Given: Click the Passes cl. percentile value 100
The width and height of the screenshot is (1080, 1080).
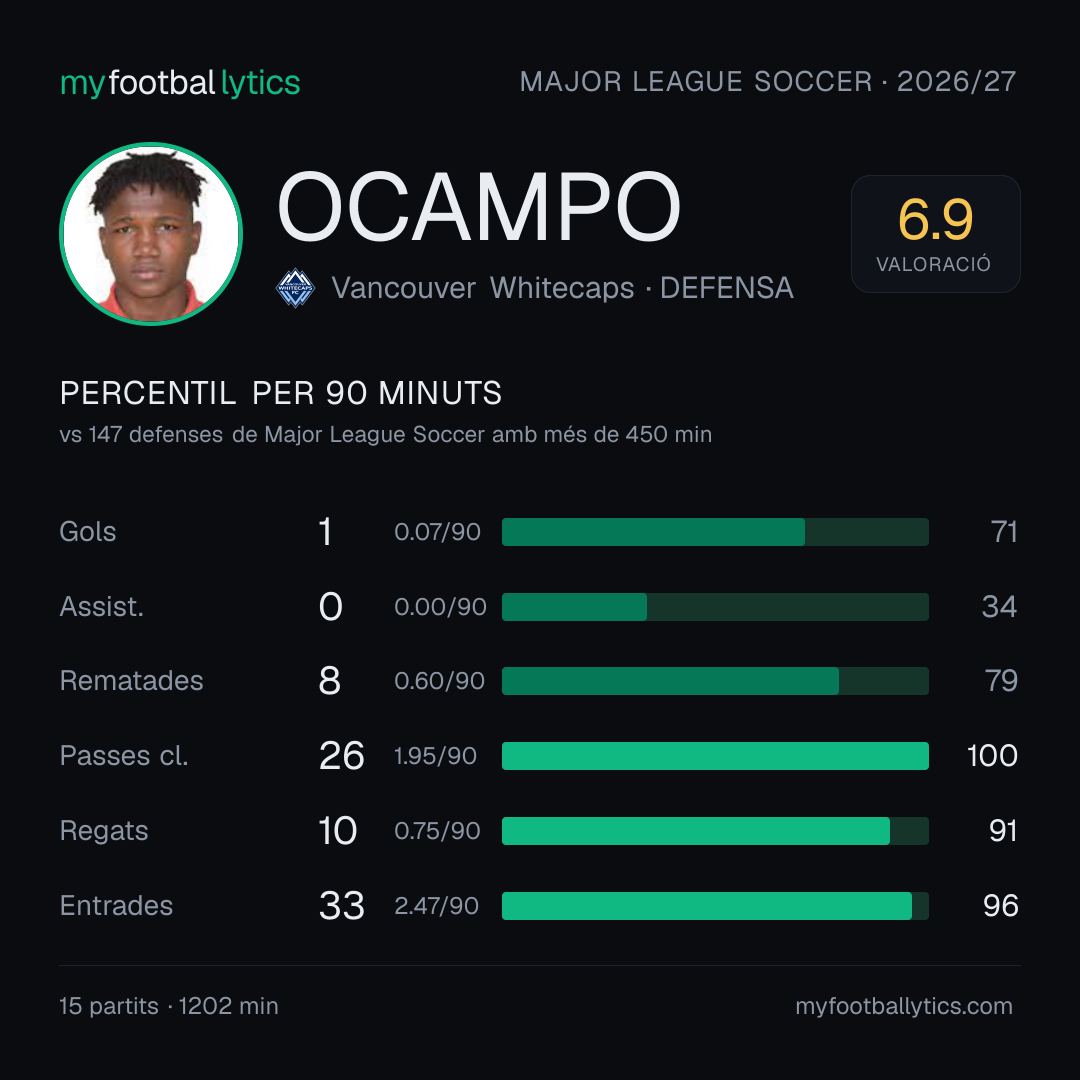Looking at the screenshot, I should tap(992, 756).
